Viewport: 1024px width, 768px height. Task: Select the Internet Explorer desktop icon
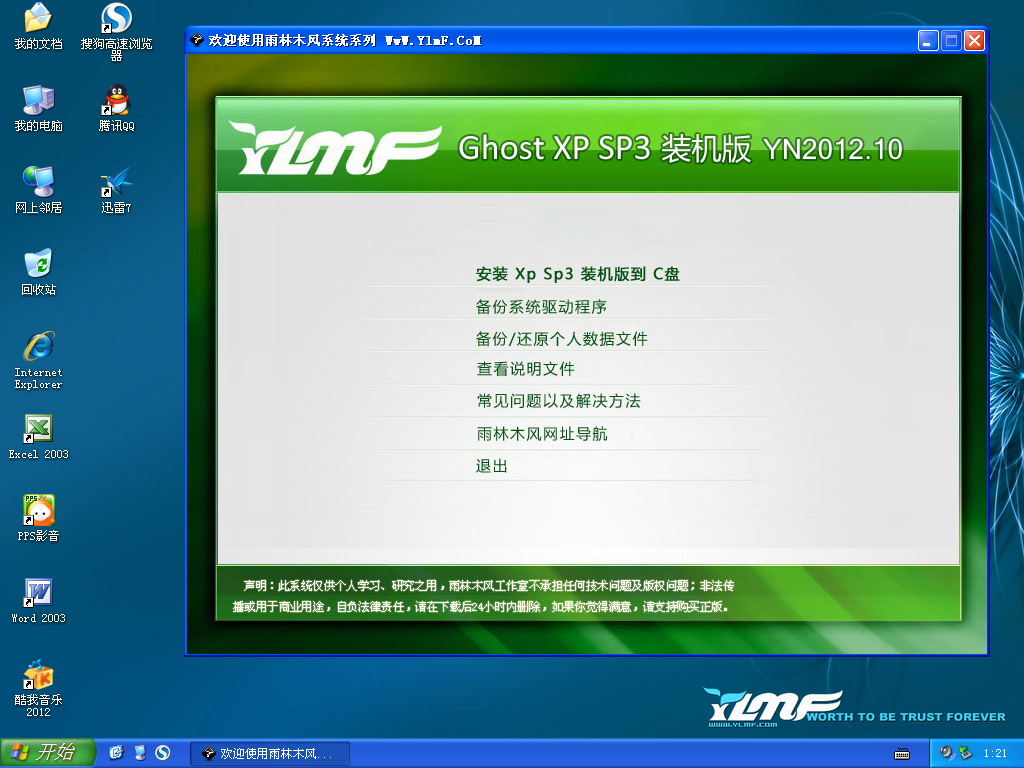(38, 360)
